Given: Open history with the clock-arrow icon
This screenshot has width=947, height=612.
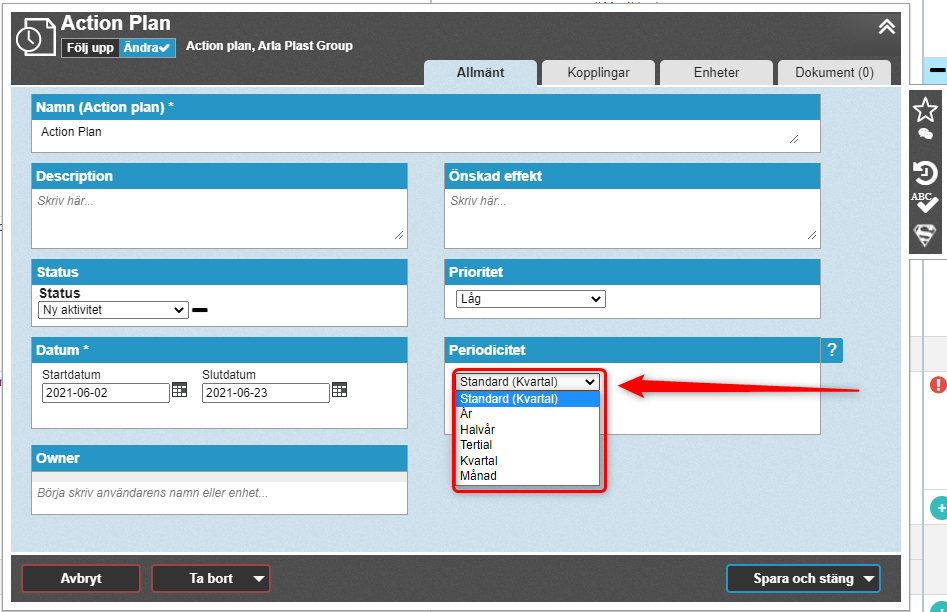Looking at the screenshot, I should pos(926,172).
